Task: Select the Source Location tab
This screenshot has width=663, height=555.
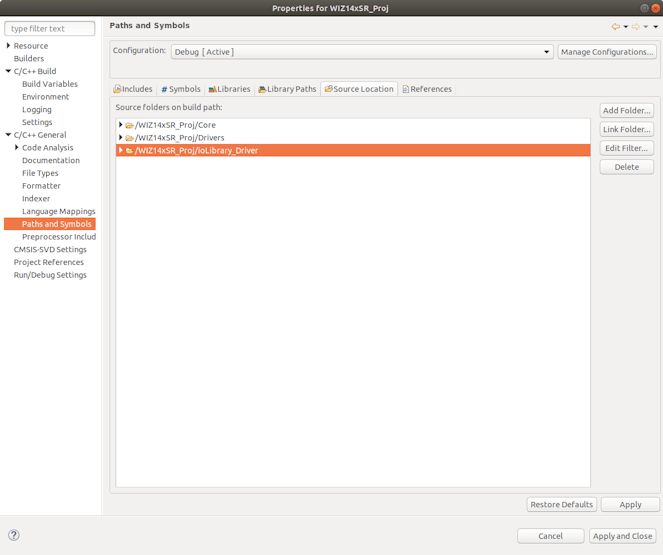Action: point(359,89)
